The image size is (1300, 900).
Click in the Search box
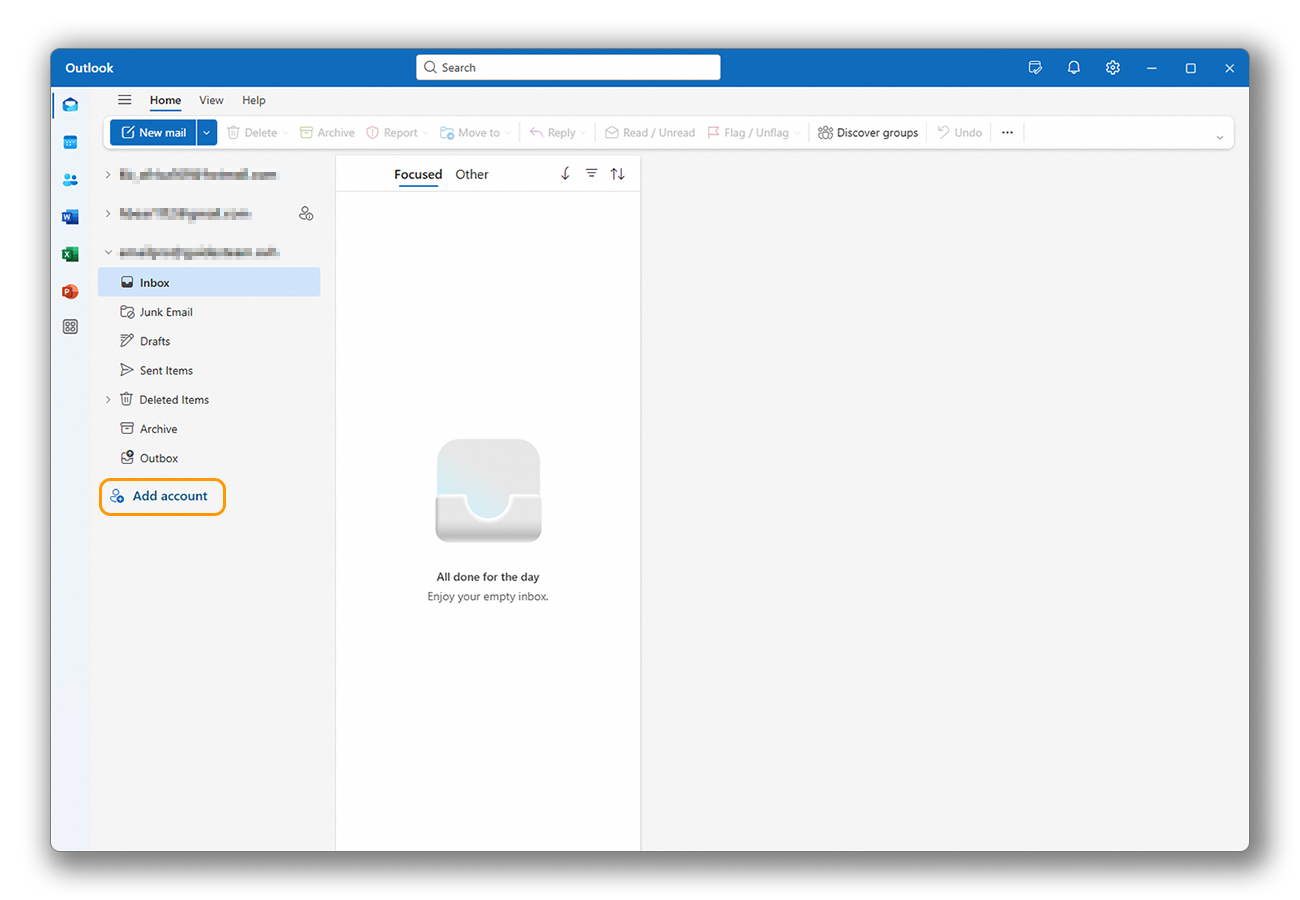pyautogui.click(x=568, y=68)
